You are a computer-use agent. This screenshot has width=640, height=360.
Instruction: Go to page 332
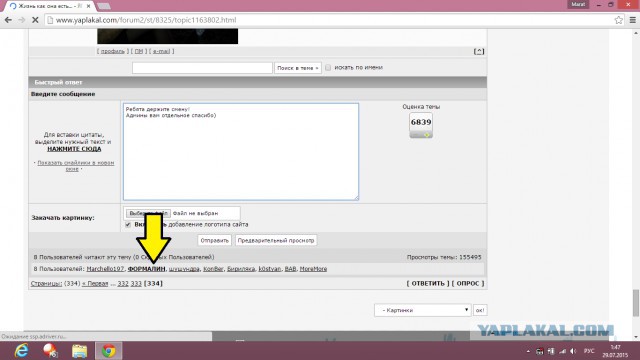[x=123, y=283]
